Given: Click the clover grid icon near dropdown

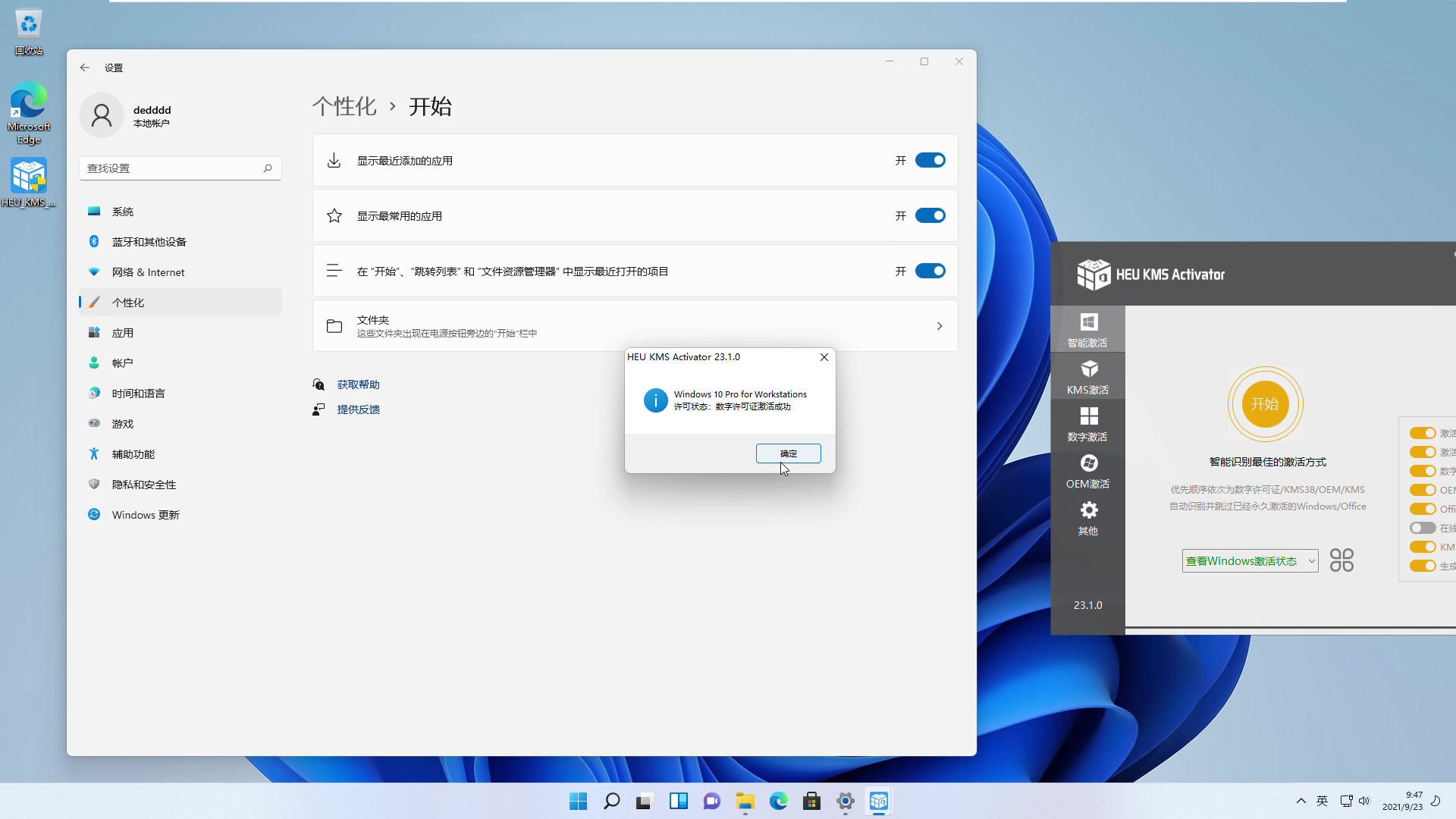Looking at the screenshot, I should [x=1341, y=560].
